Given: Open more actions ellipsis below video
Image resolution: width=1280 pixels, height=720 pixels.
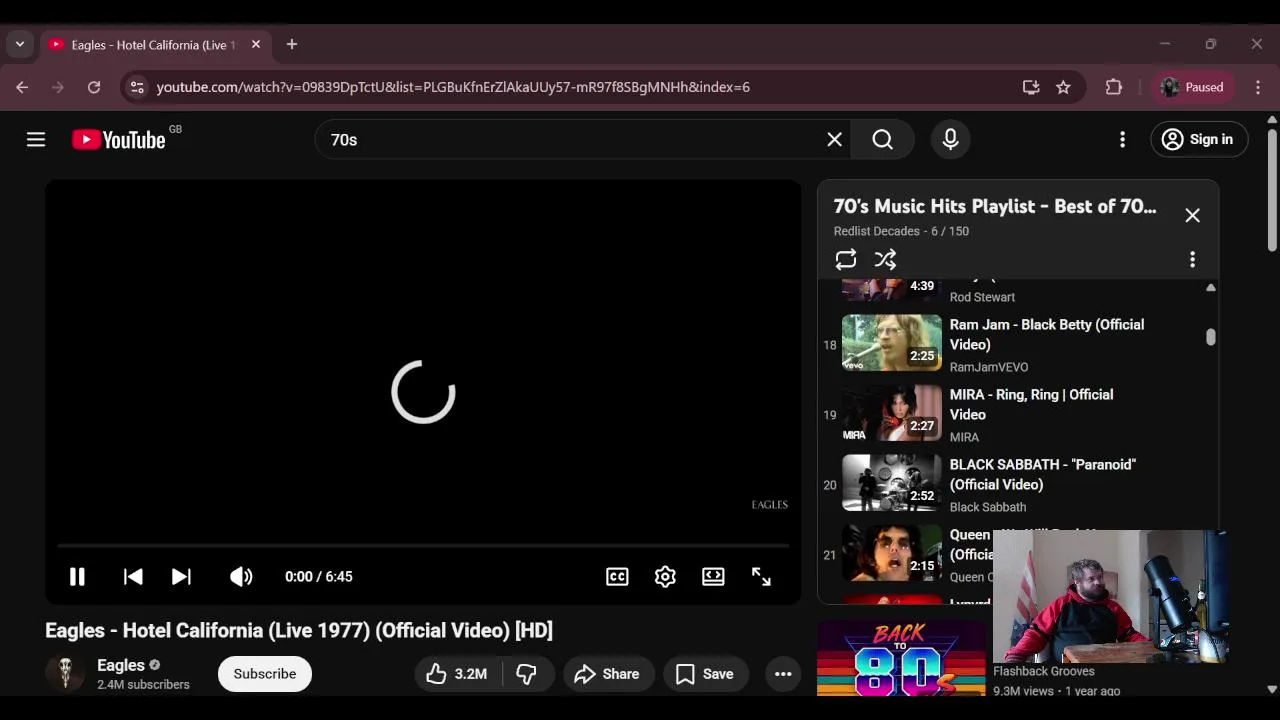Looking at the screenshot, I should [x=783, y=674].
